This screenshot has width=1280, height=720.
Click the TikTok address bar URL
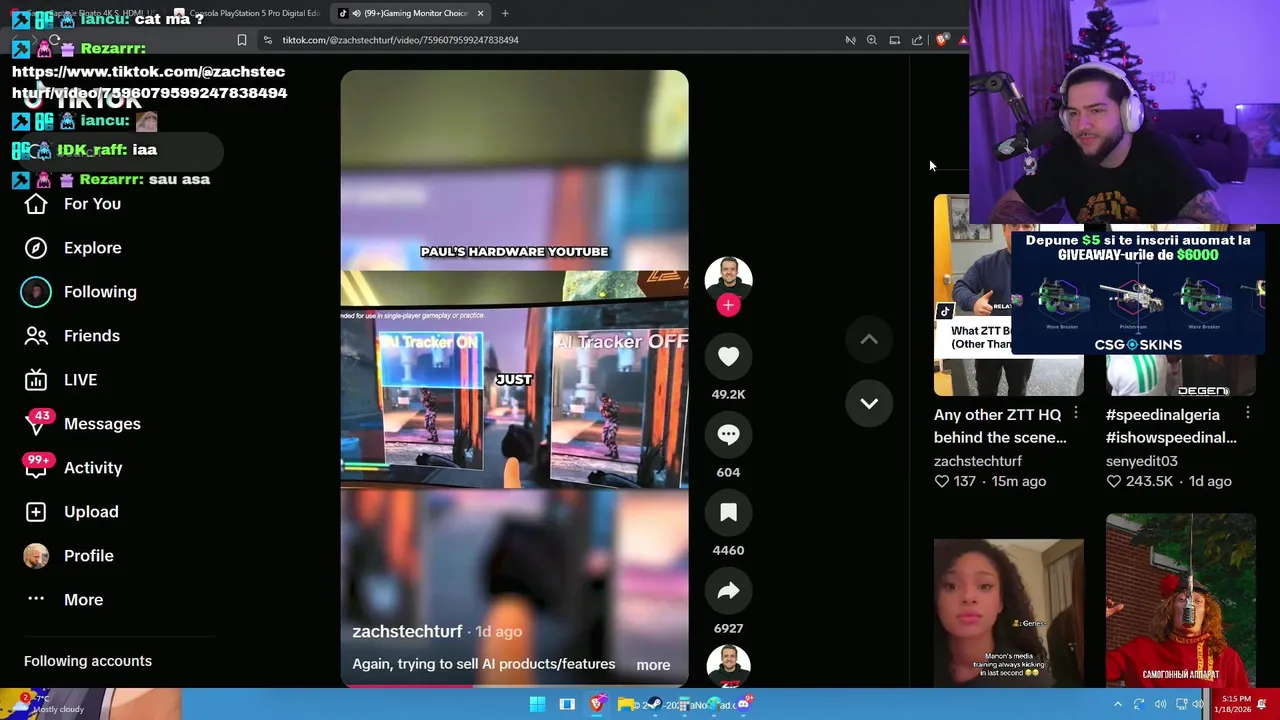point(400,40)
